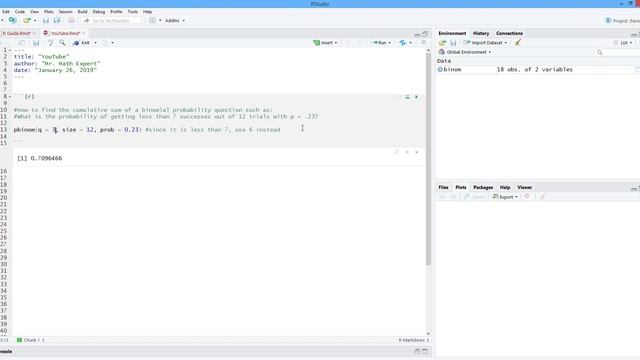The height and width of the screenshot is (360, 640).
Task: Clear all plots broom icon
Action: click(x=542, y=197)
